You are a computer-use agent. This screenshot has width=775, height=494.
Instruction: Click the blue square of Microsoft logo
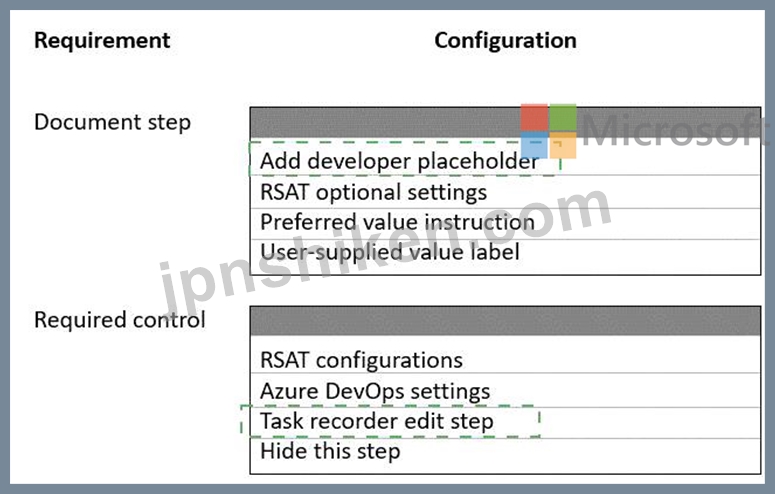534,145
